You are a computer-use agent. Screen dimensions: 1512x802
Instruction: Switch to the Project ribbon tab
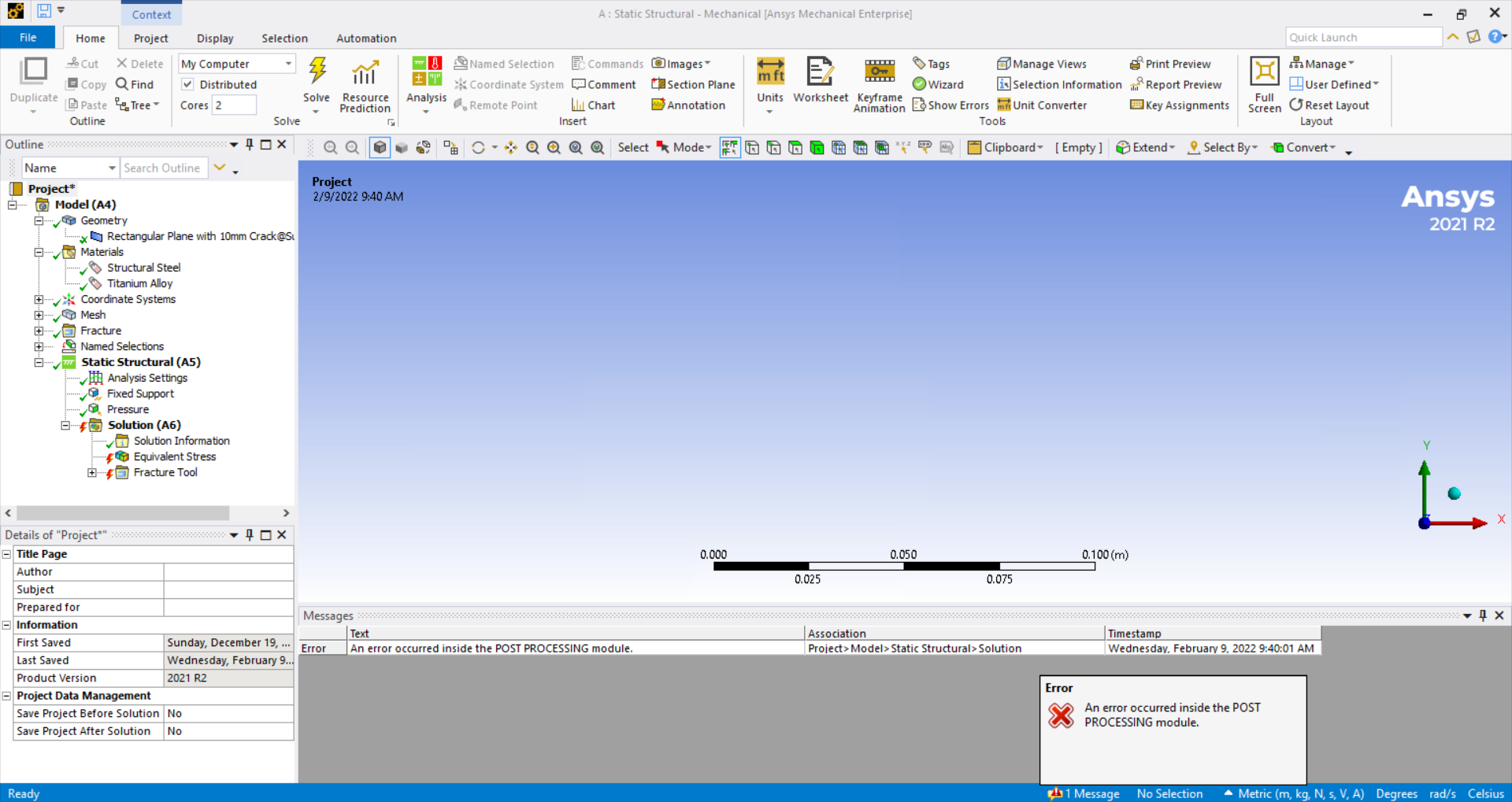150,39
